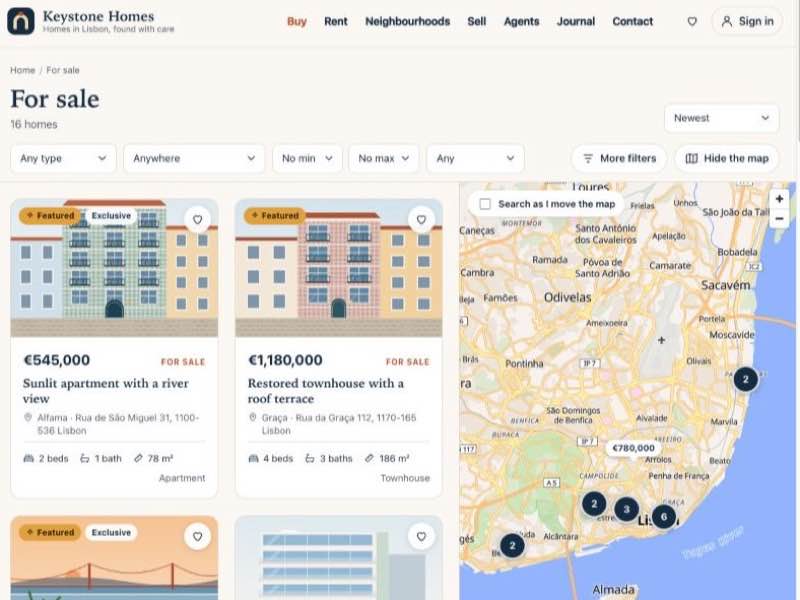Open the Newest sort dropdown
This screenshot has width=800, height=600.
[721, 118]
